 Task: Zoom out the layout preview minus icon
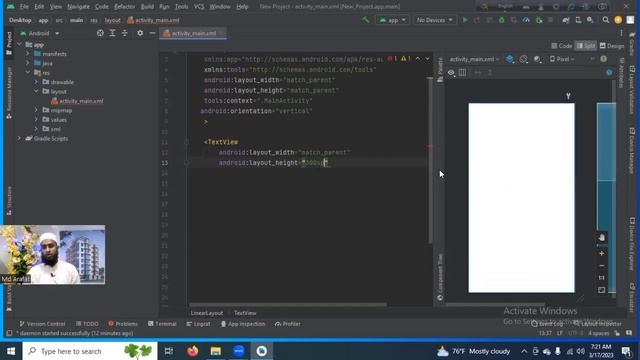coord(602,266)
